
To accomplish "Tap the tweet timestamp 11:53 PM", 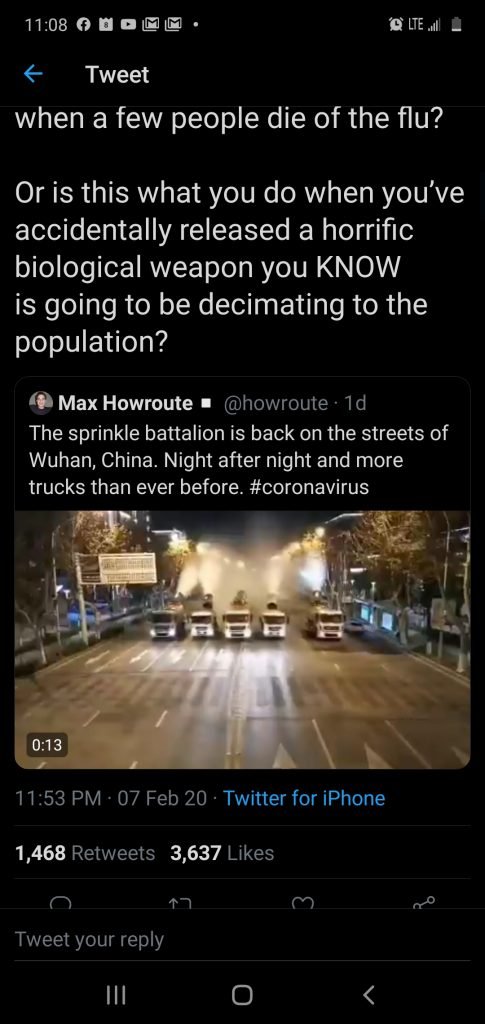I will [x=58, y=798].
